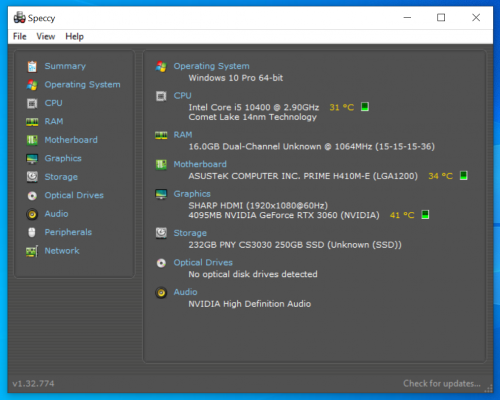The image size is (500, 400).
Task: Click the Graphics monitor icon in sidebar
Action: tap(32, 159)
